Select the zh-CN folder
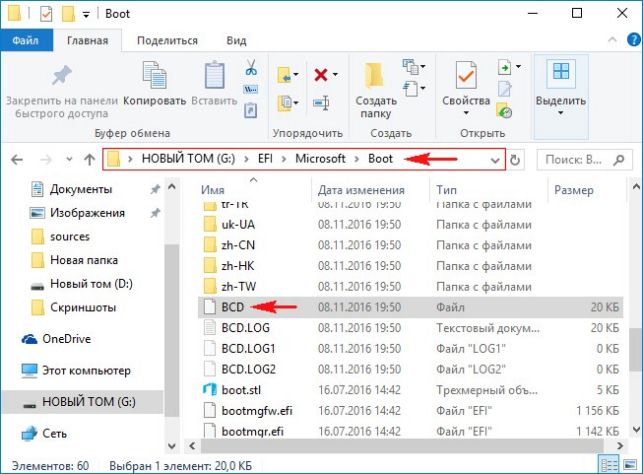643x474 pixels. pyautogui.click(x=410, y=245)
